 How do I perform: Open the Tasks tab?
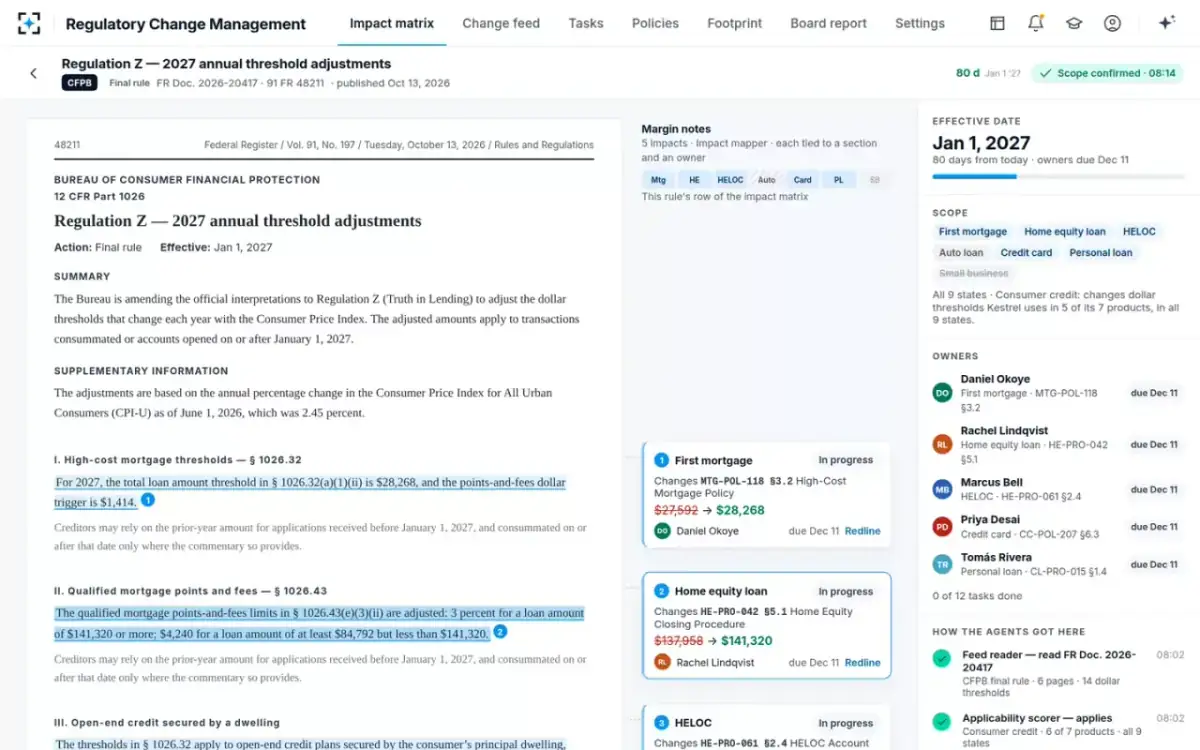click(x=586, y=23)
